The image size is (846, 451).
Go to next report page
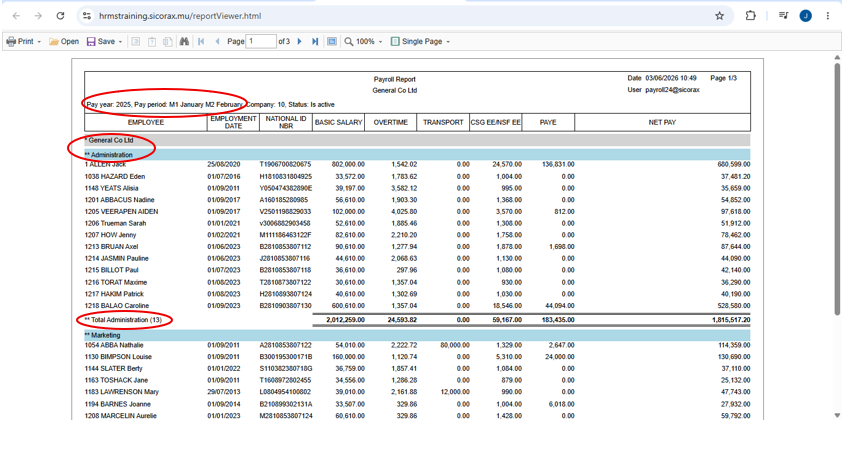(x=299, y=42)
